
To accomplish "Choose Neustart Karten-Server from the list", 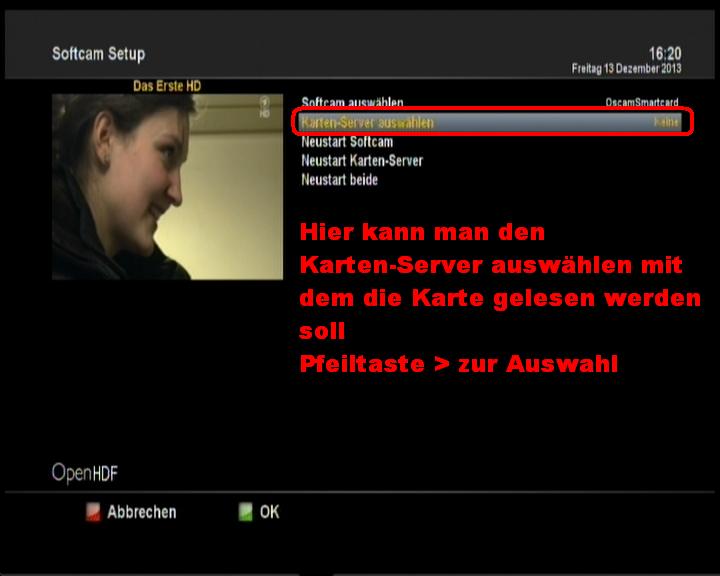I will (x=362, y=161).
